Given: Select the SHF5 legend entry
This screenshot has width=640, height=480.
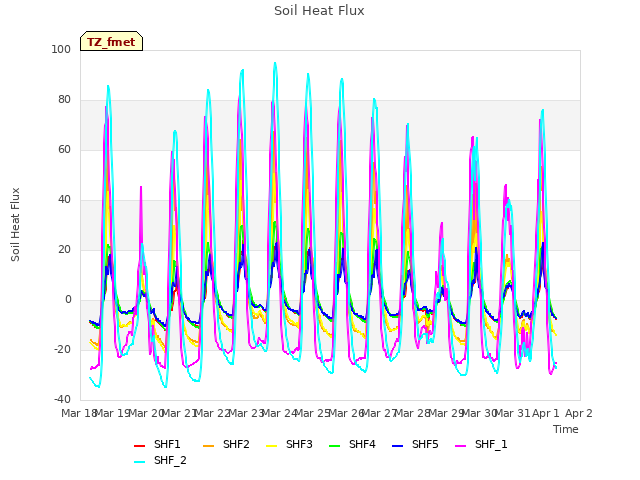Looking at the screenshot, I should [x=415, y=444].
